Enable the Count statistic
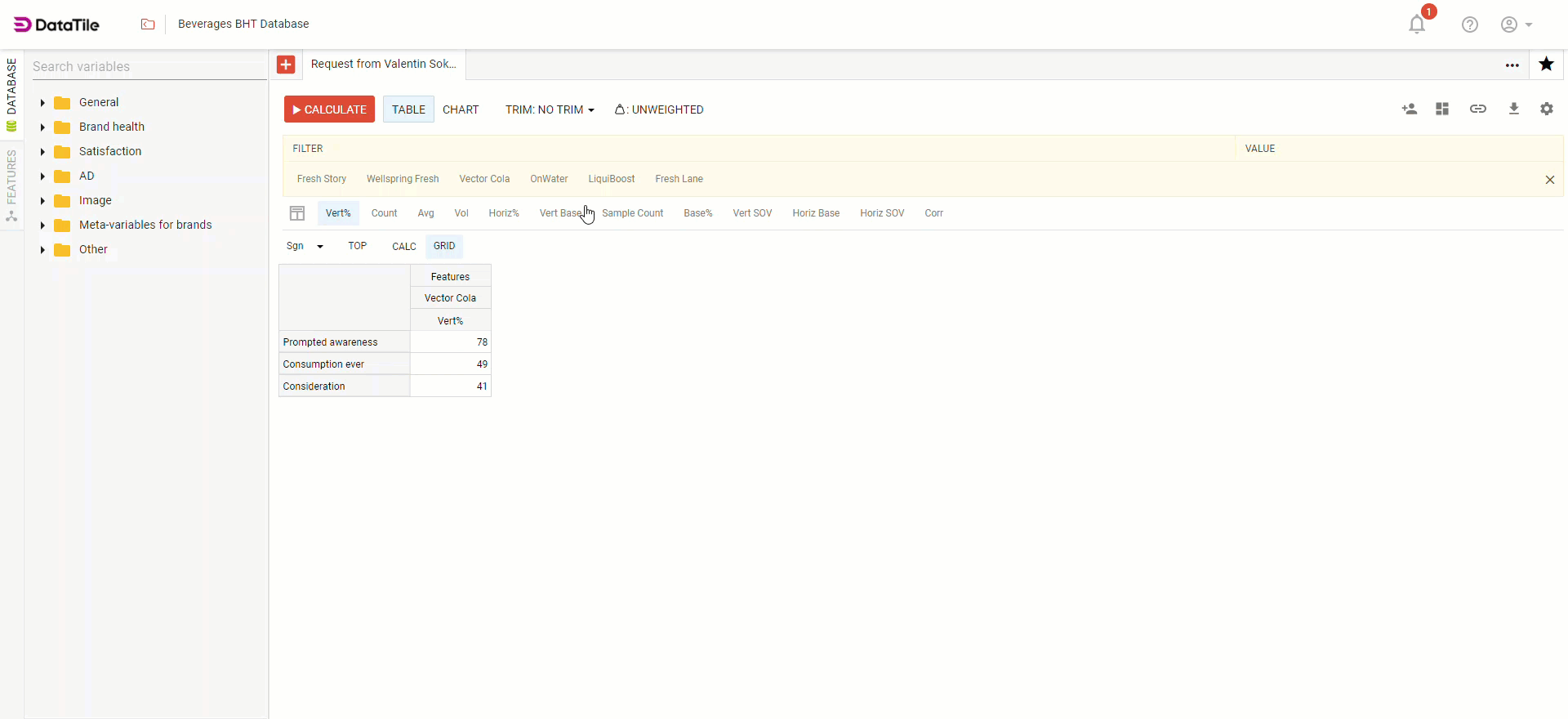Screen dimensions: 1568x719 click(x=384, y=213)
